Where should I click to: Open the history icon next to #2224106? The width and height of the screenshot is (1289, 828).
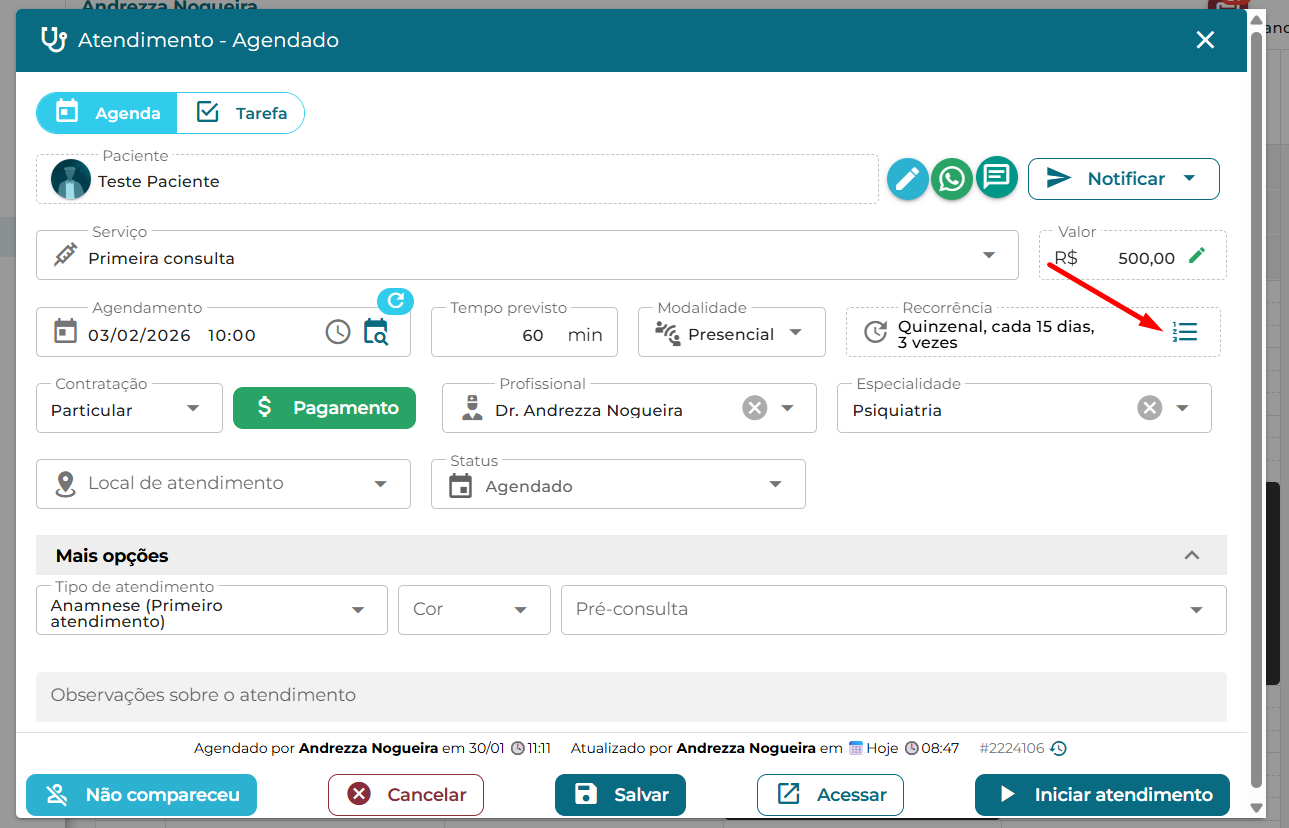(x=1058, y=748)
